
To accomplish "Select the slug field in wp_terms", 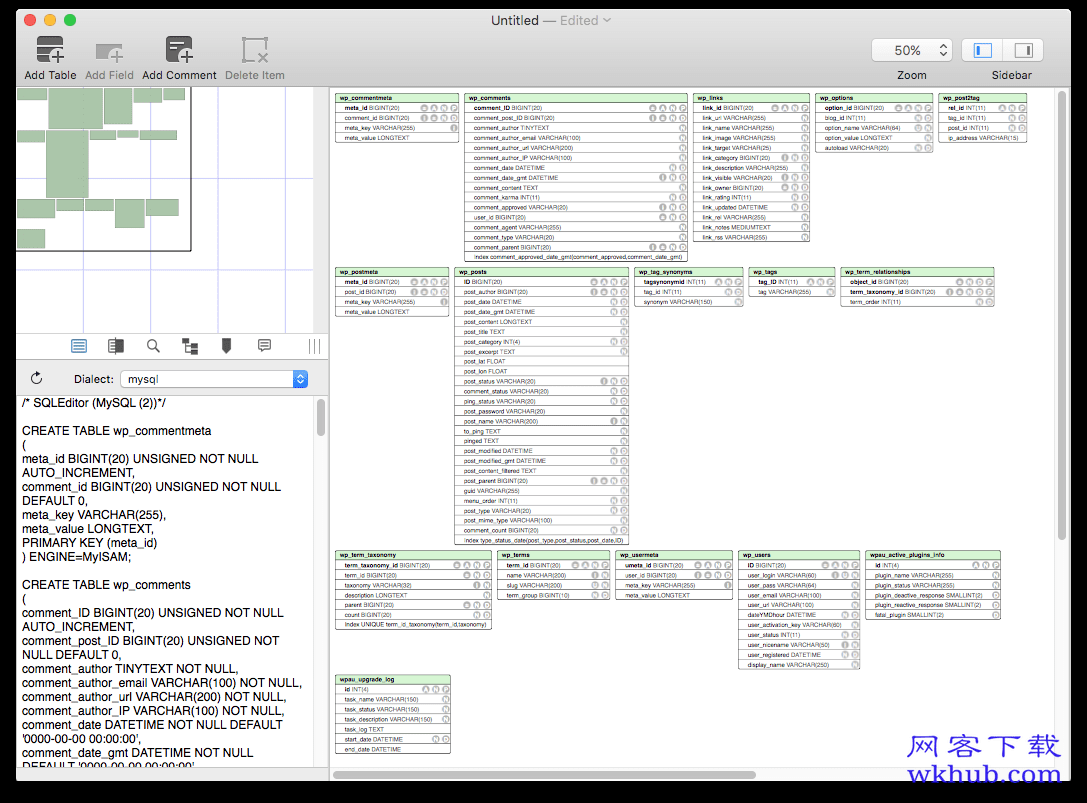I will click(x=553, y=585).
